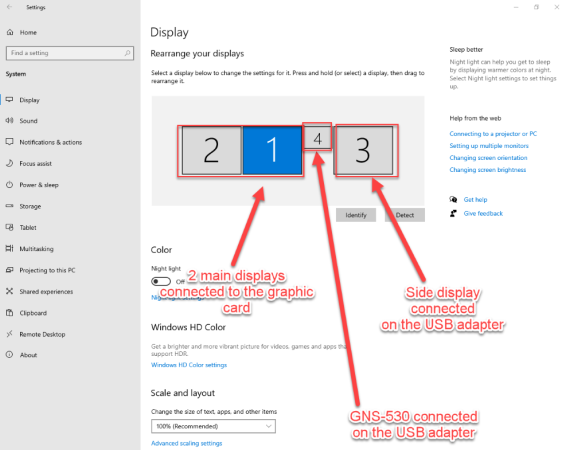Click the Clipboard icon
Viewport: 562px width, 450px height.
[x=10, y=313]
